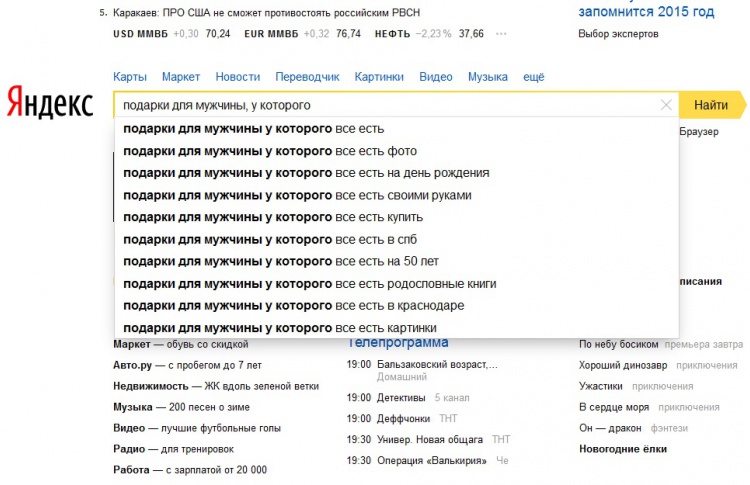Open the Видео tab above search
The height and width of the screenshot is (485, 750).
[x=436, y=77]
